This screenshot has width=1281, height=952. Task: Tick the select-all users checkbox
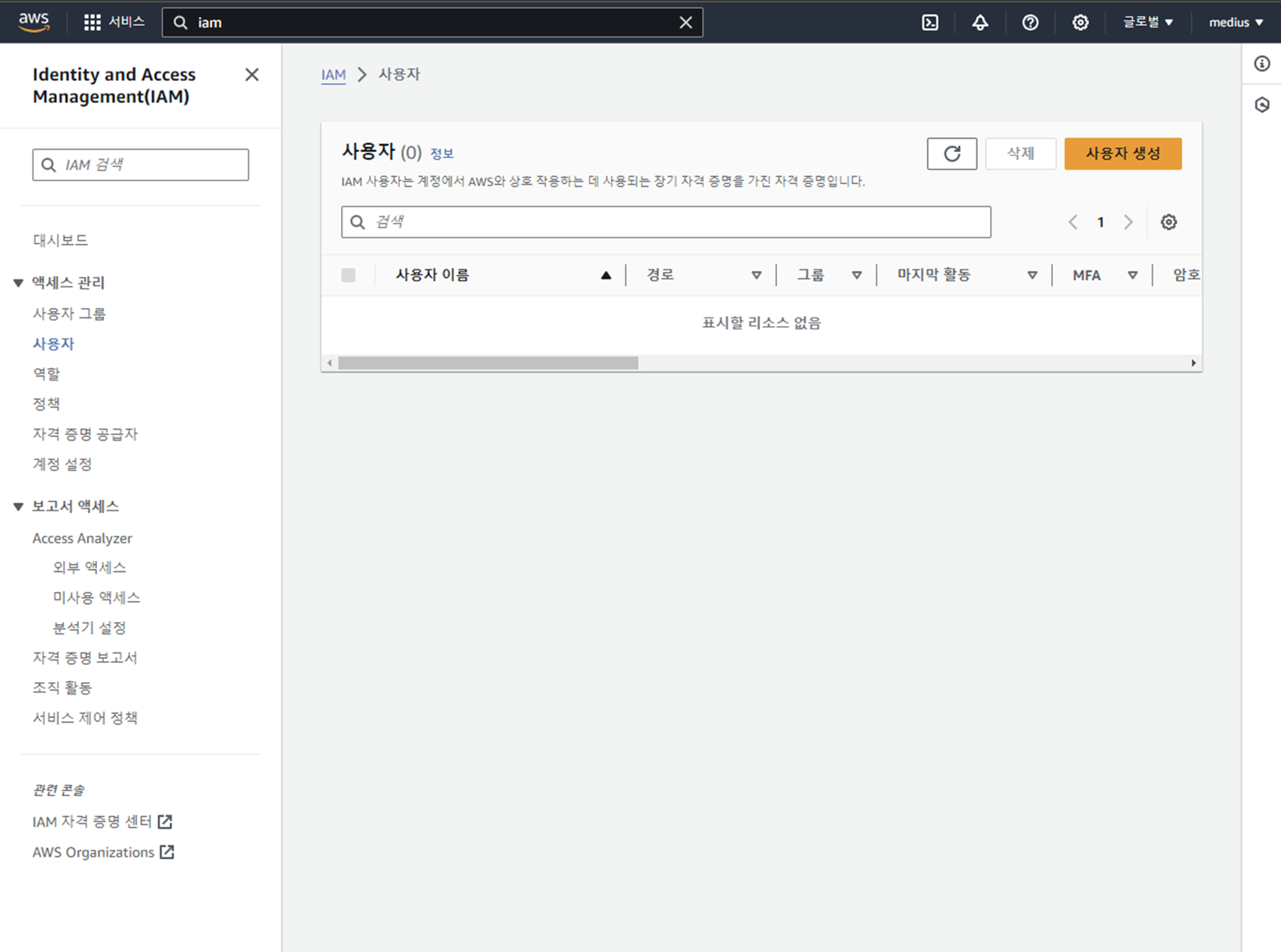(x=348, y=275)
